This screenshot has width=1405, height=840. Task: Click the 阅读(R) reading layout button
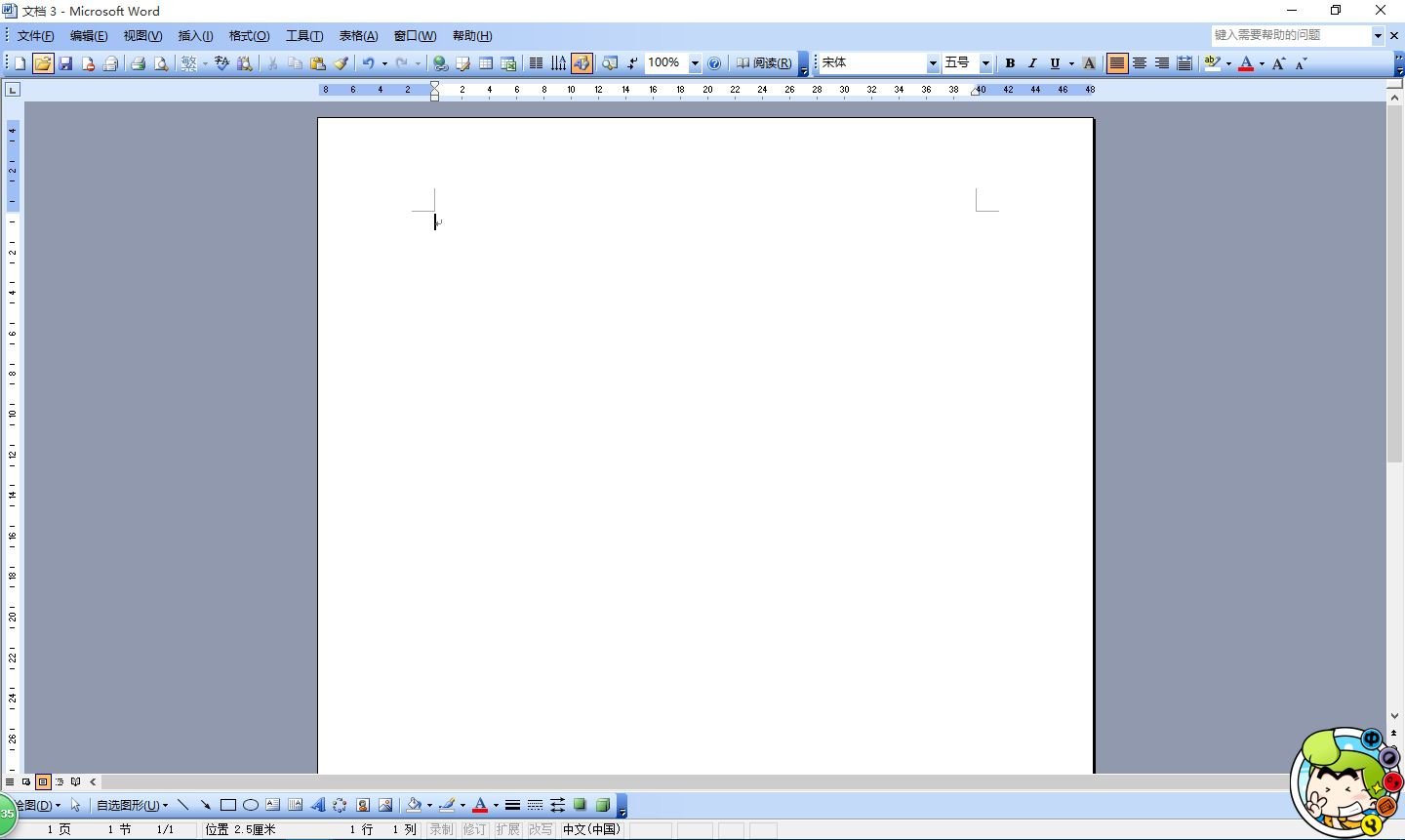[x=764, y=63]
